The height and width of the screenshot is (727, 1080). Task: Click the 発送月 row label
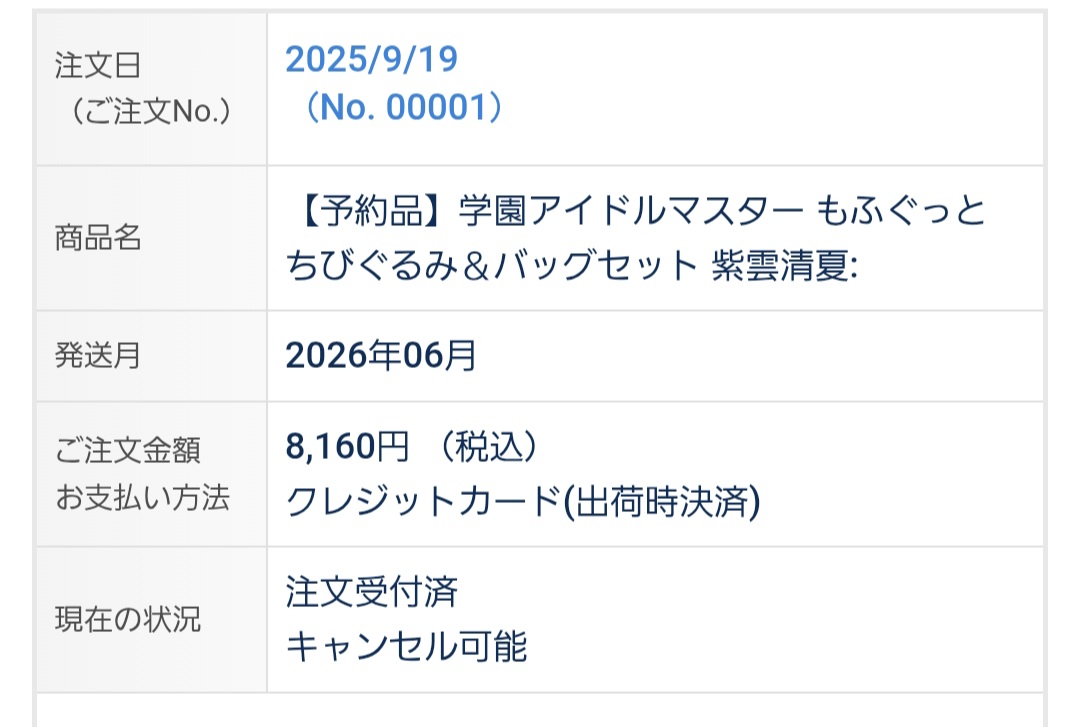(97, 356)
